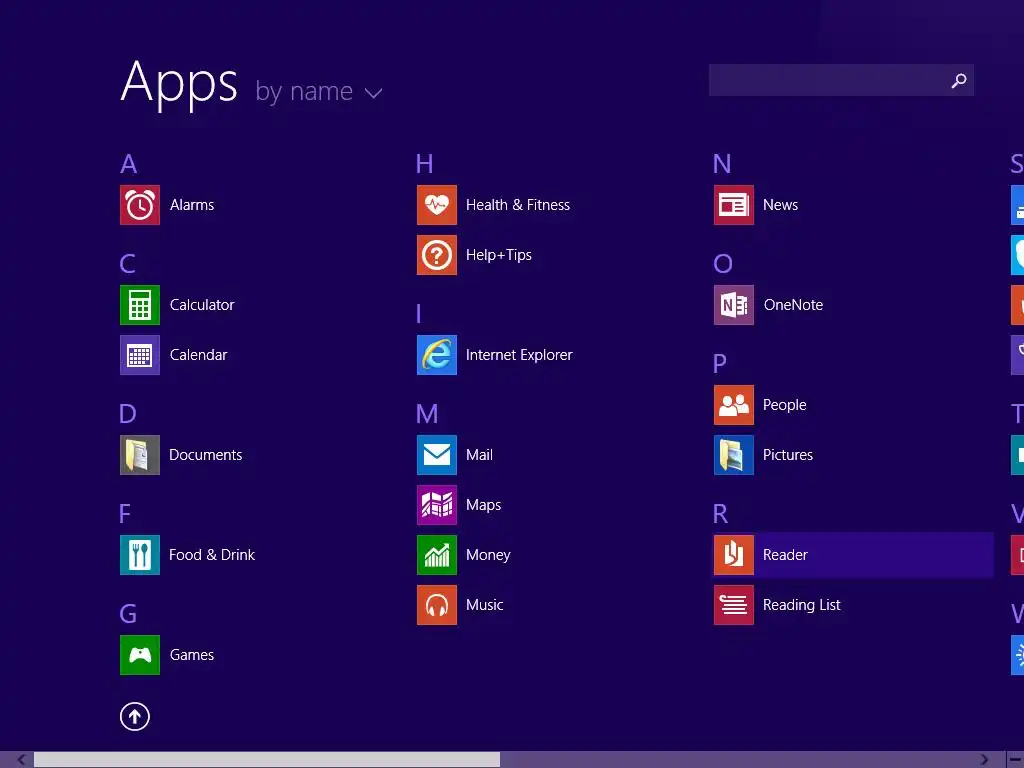Select the letter H group header
Image resolution: width=1024 pixels, height=768 pixels.
click(424, 164)
